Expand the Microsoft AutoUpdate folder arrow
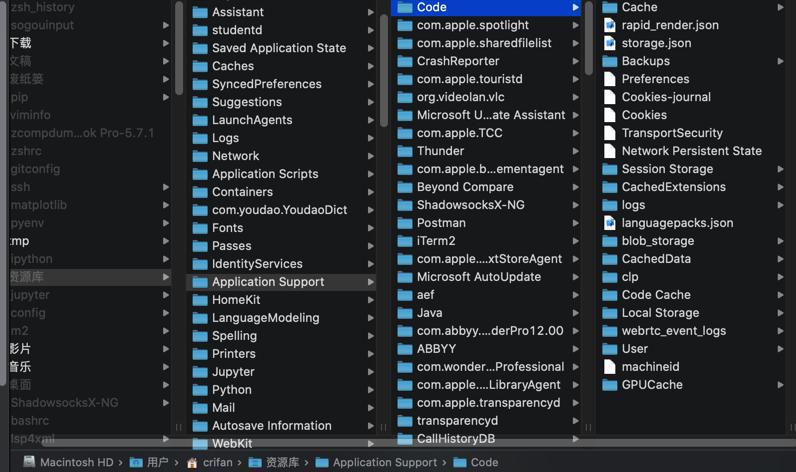Viewport: 796px width, 472px height. [x=575, y=277]
